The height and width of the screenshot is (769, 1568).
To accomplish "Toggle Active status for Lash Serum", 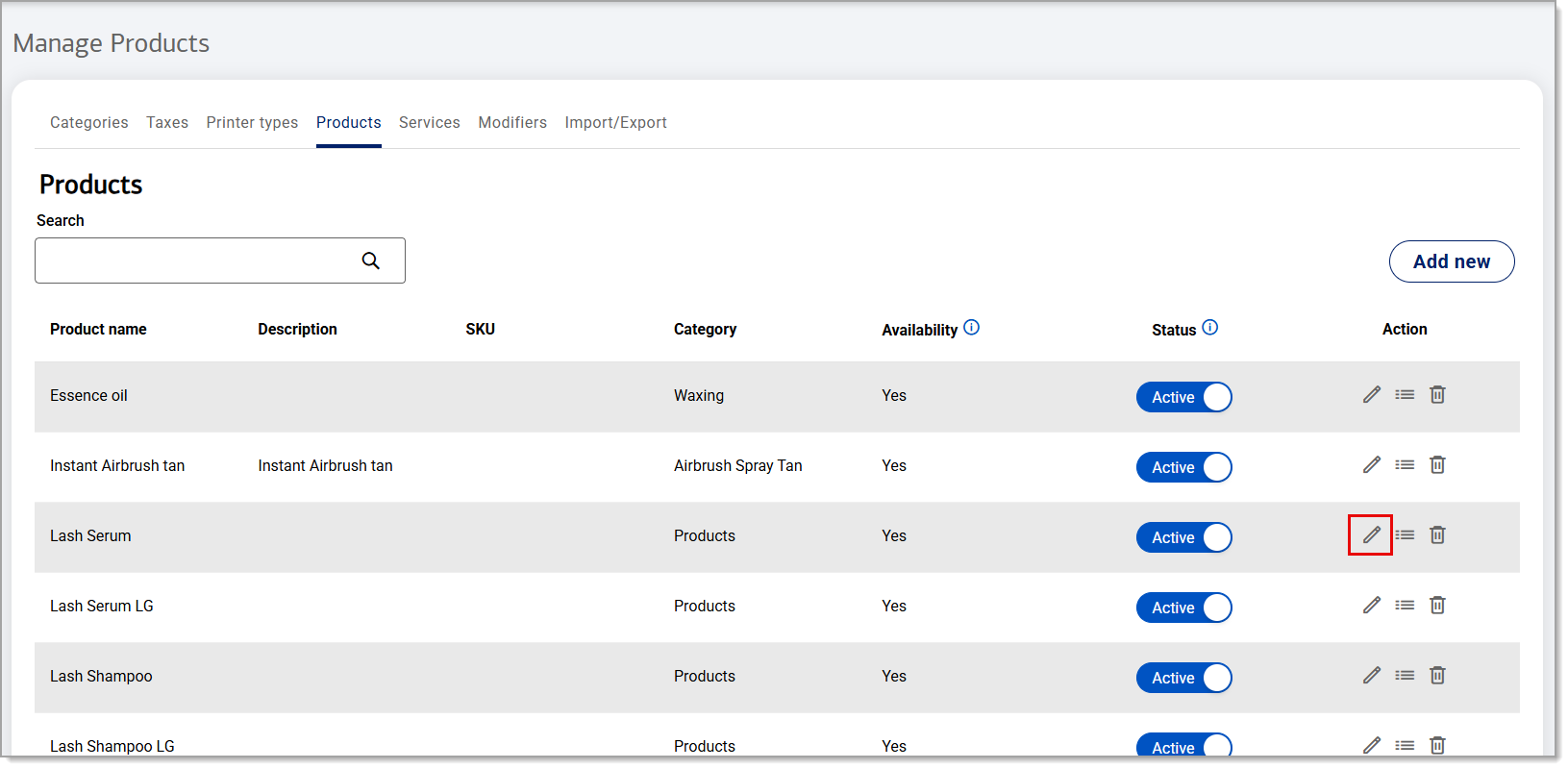I will pyautogui.click(x=1184, y=537).
